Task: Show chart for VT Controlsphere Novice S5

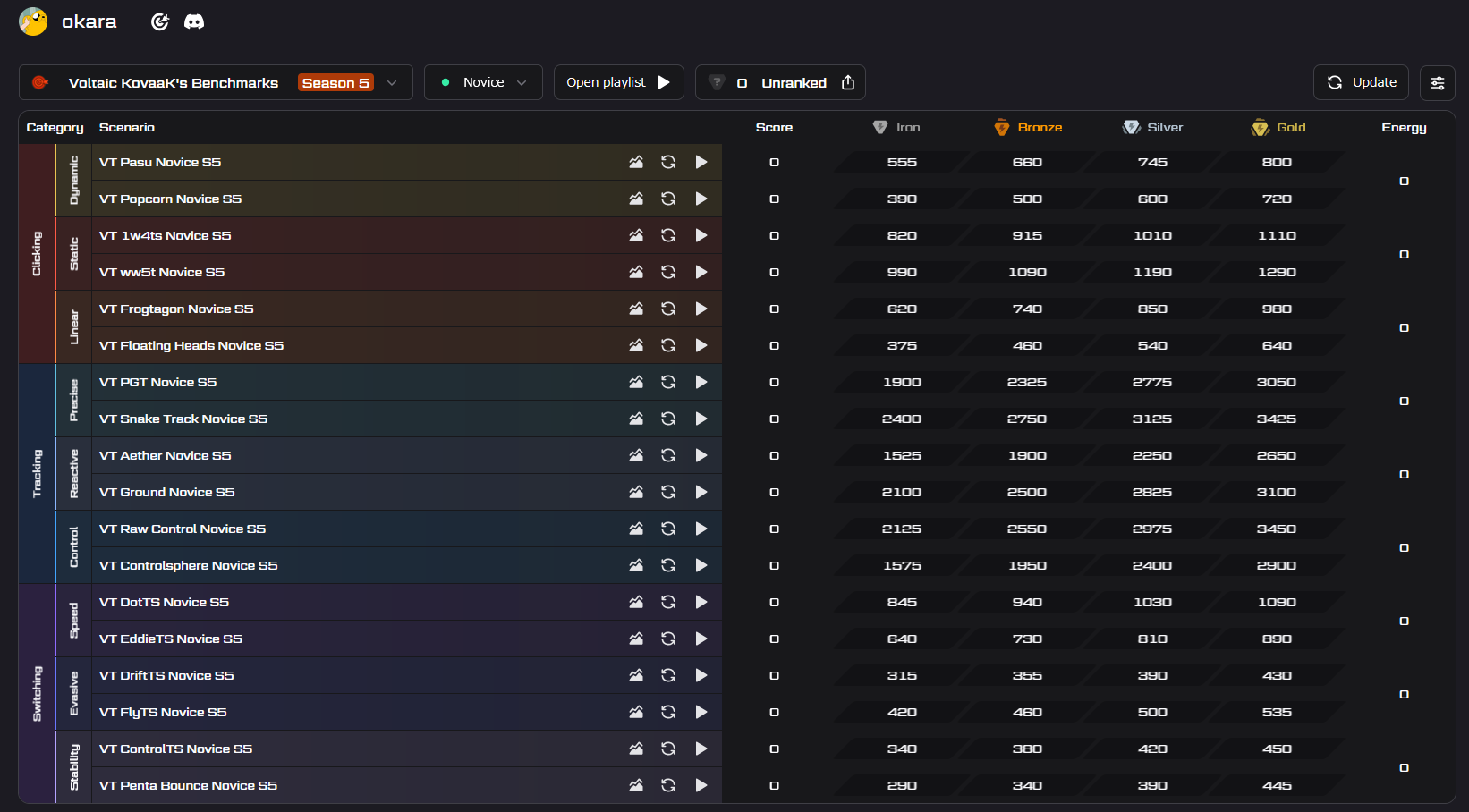Action: click(x=636, y=565)
